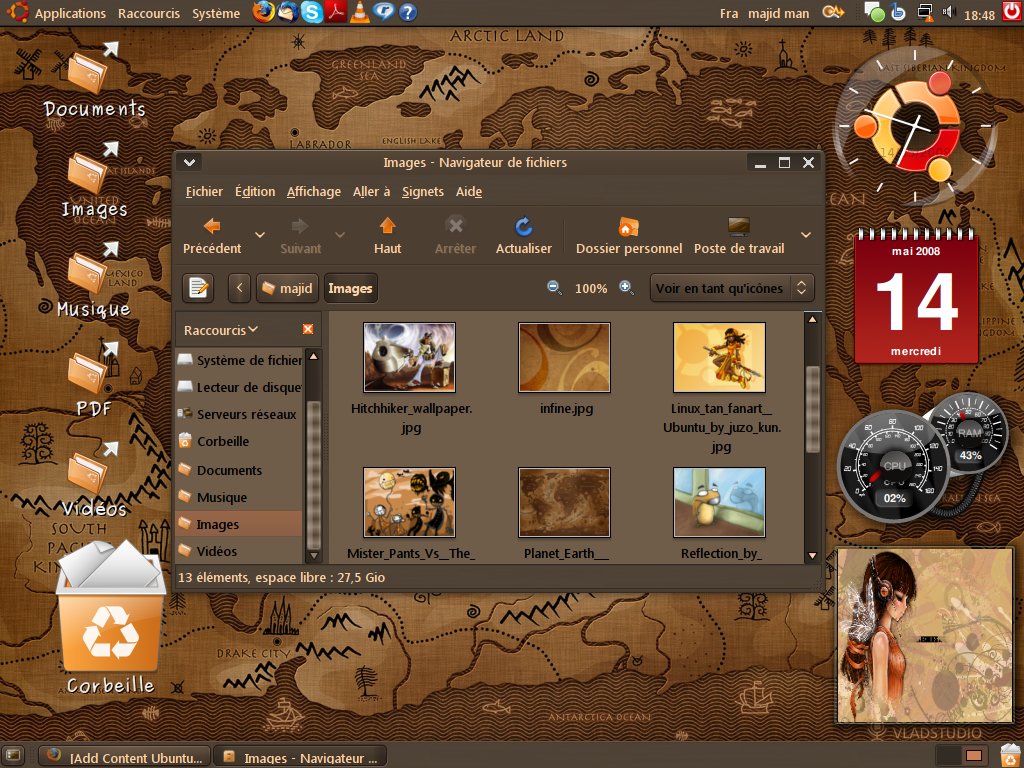Select 'Serveurs réseaux' in sidebar

(240, 414)
